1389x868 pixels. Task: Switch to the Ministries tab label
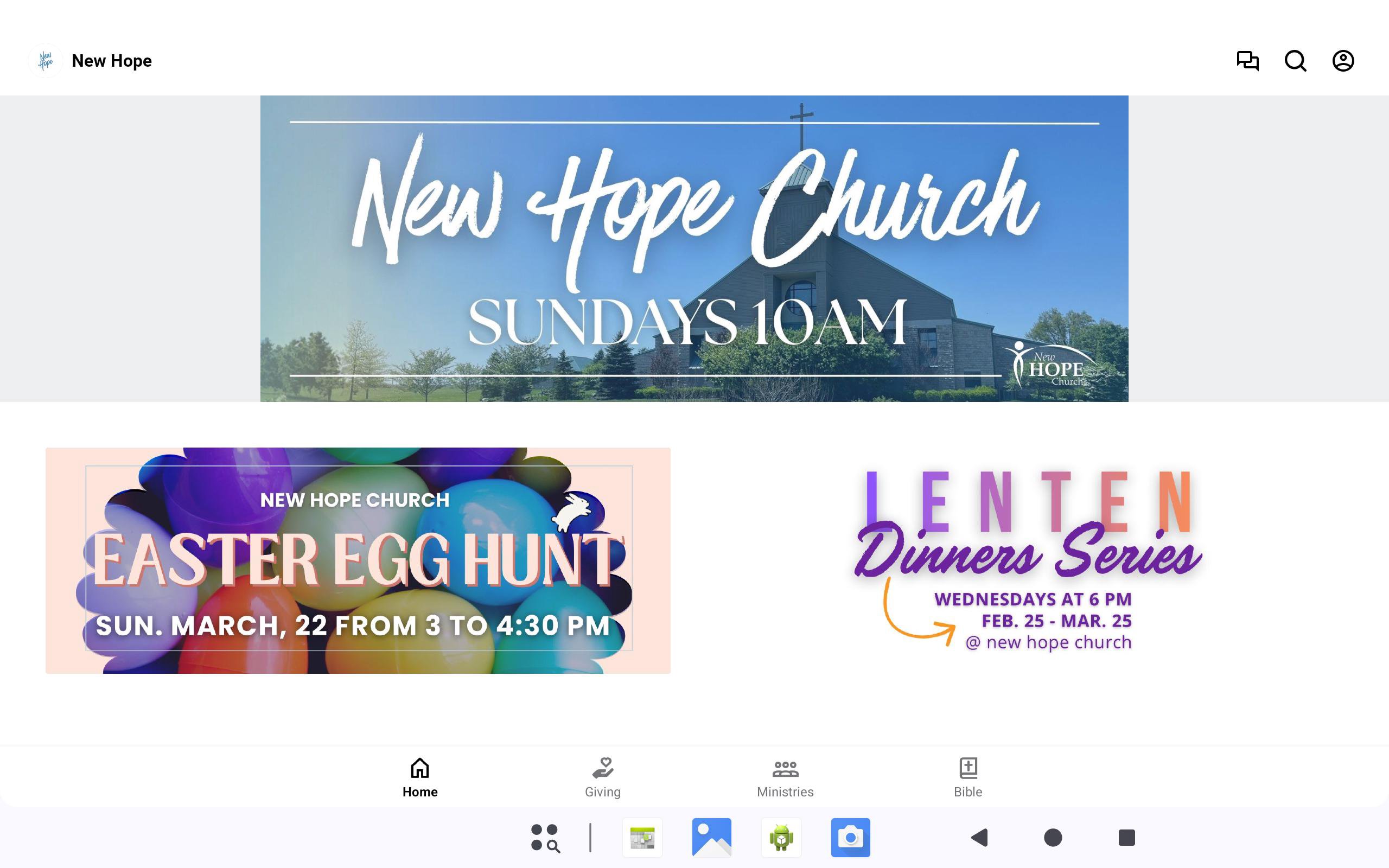[x=785, y=792]
